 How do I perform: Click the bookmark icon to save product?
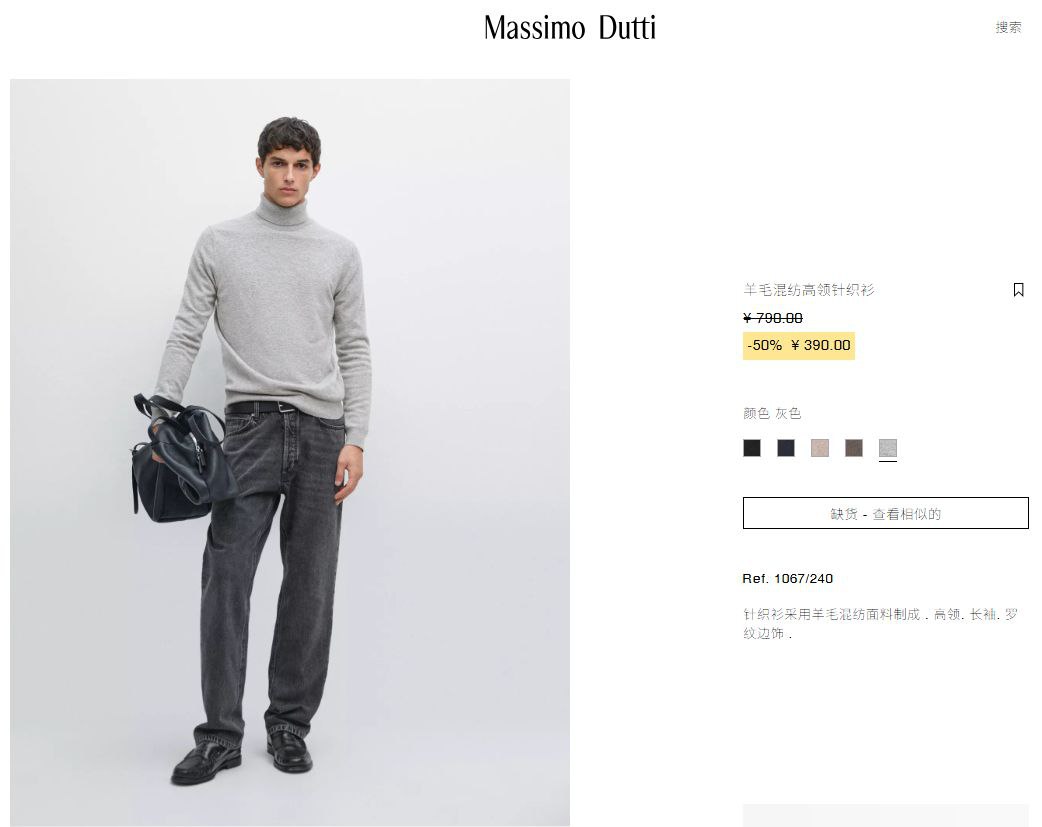[x=1018, y=290]
